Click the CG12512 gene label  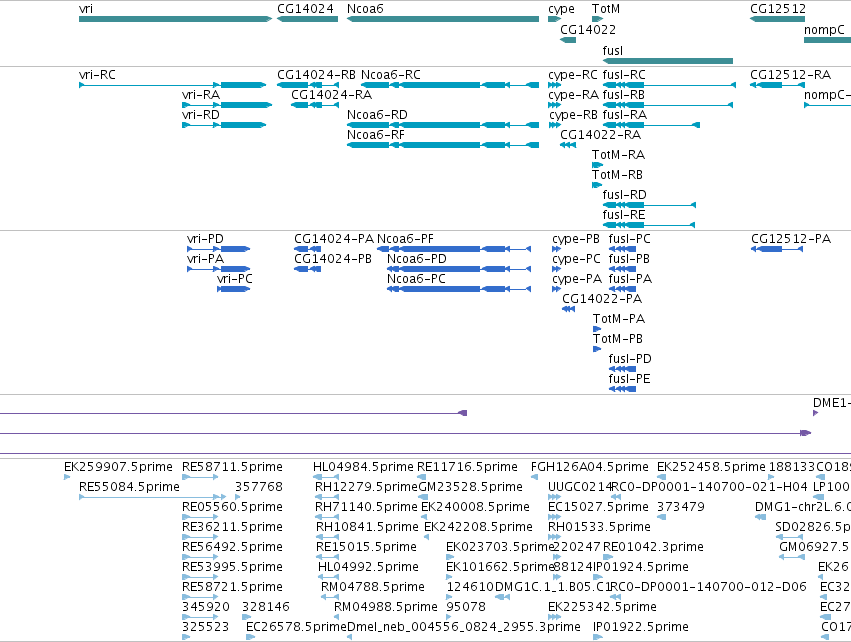tap(778, 9)
